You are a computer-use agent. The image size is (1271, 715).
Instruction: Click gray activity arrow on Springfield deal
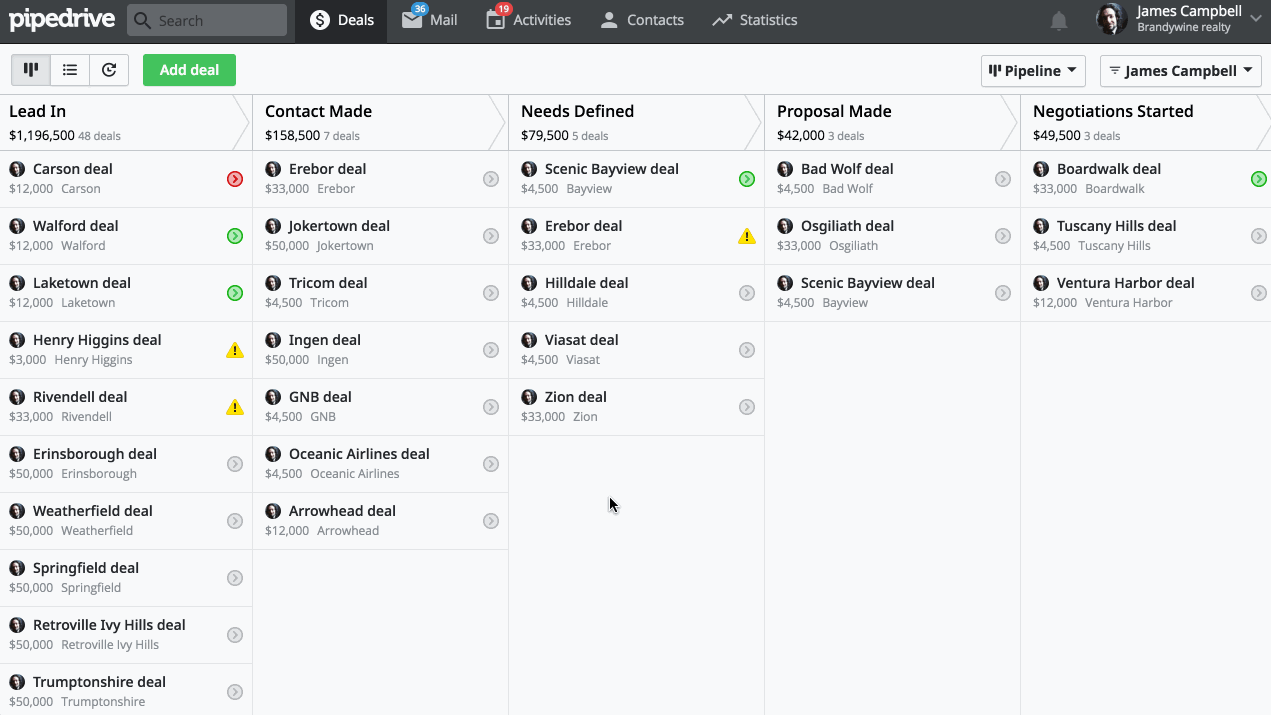(235, 578)
